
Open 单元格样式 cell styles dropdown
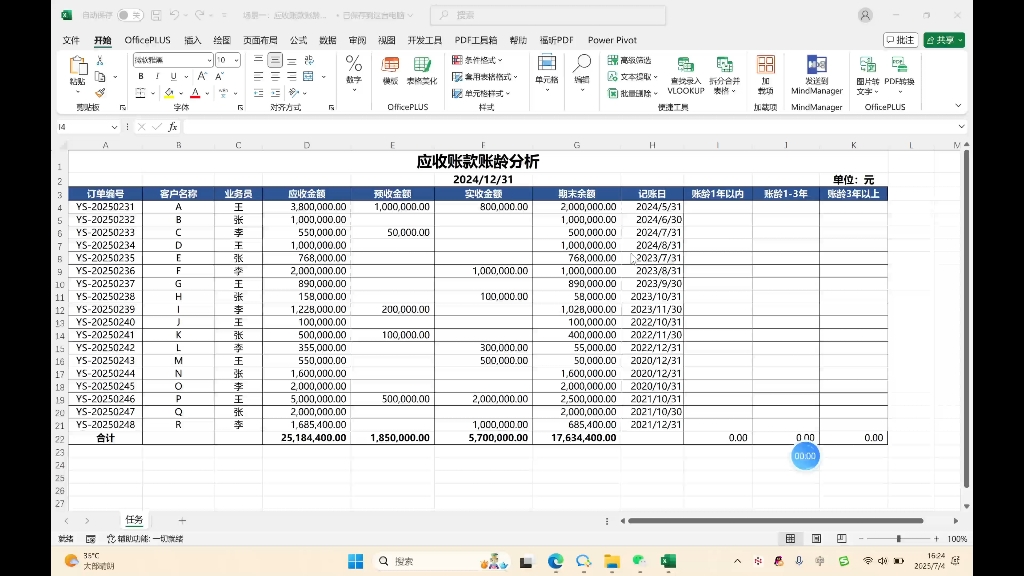pos(481,93)
